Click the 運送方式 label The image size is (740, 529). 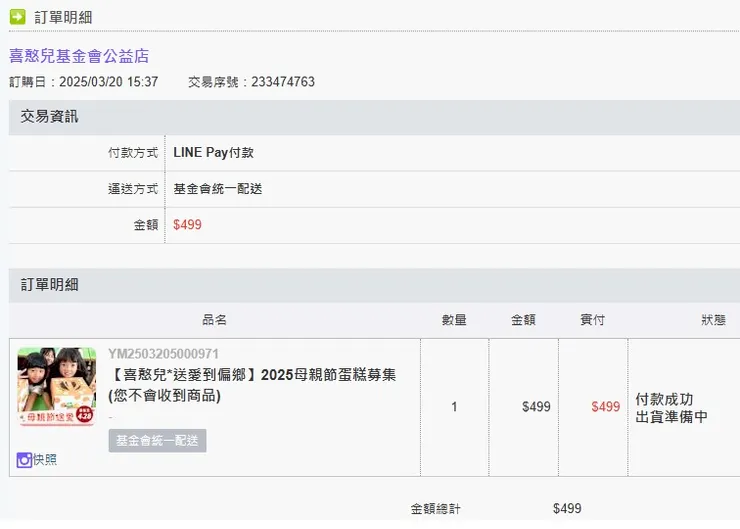pos(133,189)
